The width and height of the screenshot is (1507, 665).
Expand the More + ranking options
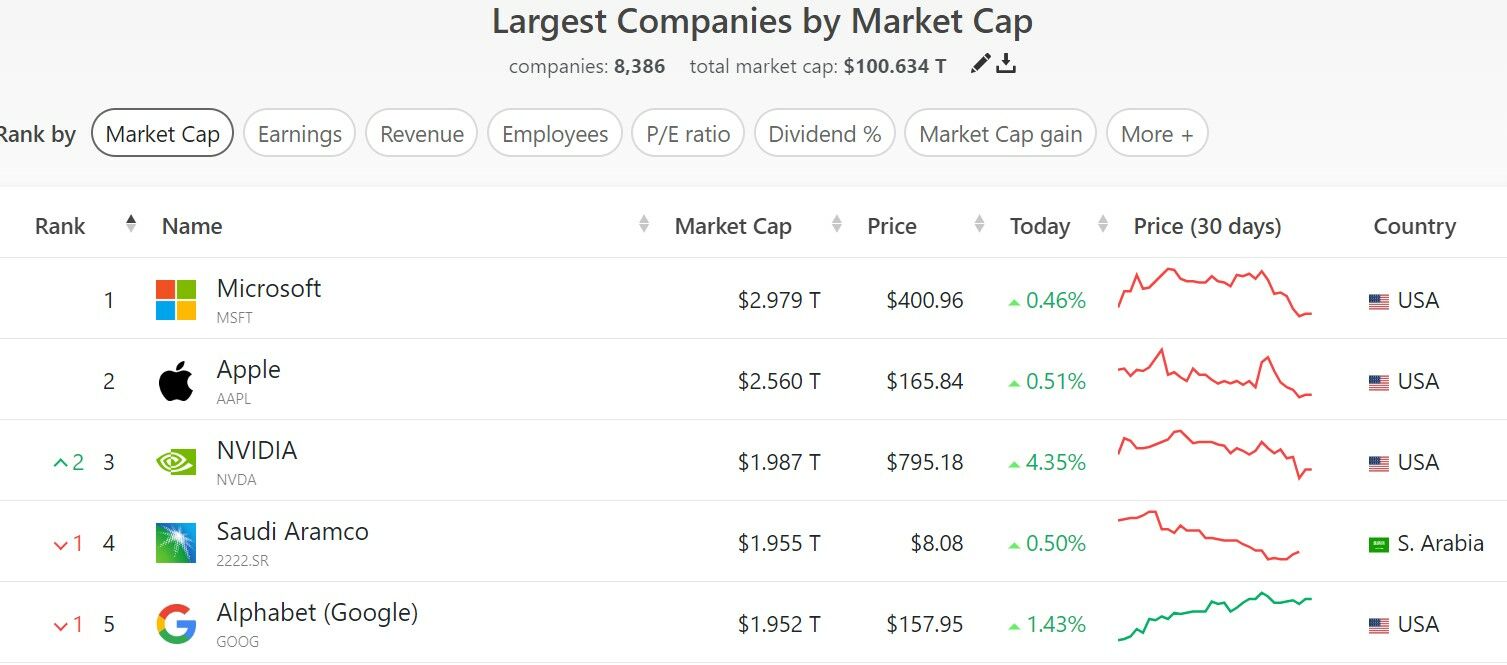point(1156,134)
